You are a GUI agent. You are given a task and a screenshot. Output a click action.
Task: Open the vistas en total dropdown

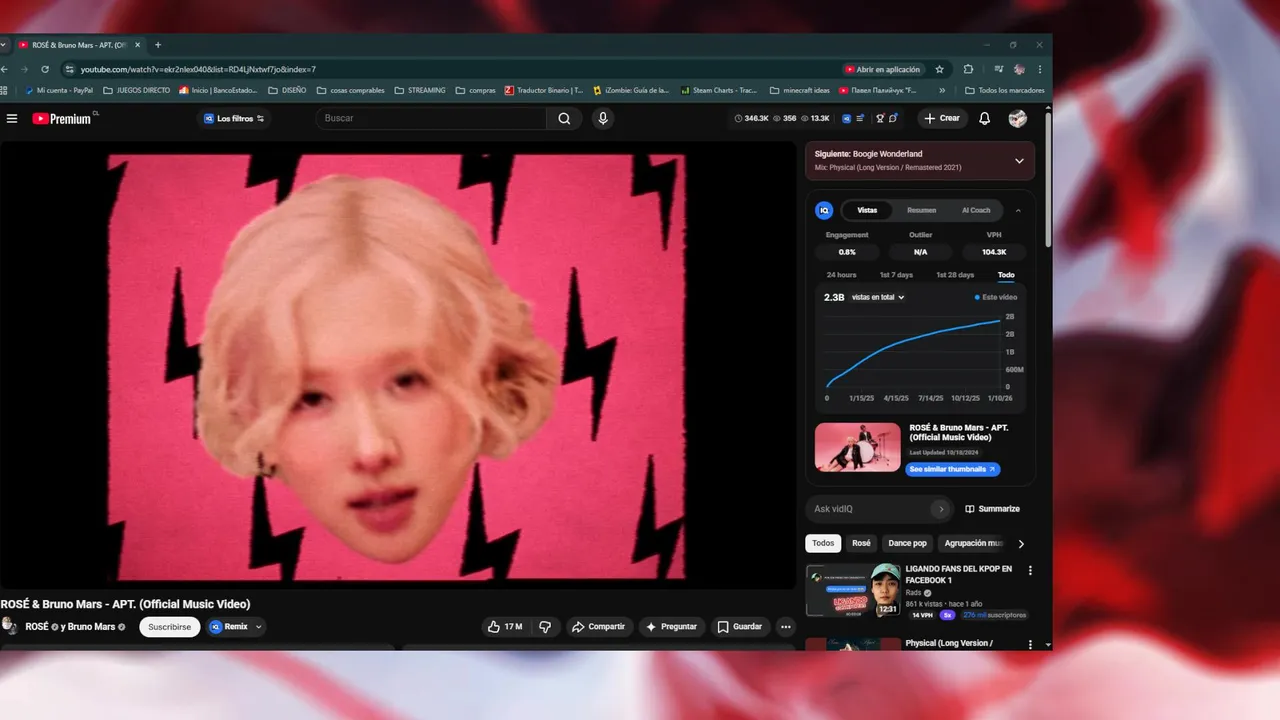878,297
